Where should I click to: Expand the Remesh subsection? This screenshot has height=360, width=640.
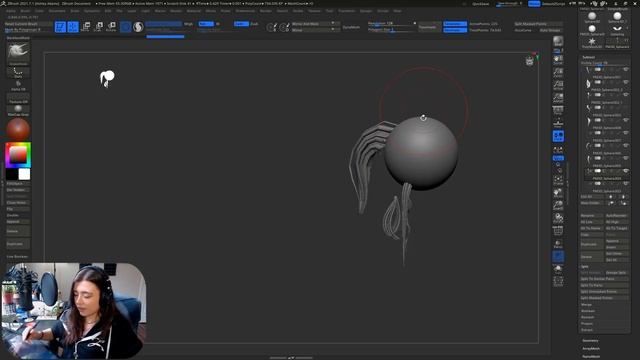588,317
